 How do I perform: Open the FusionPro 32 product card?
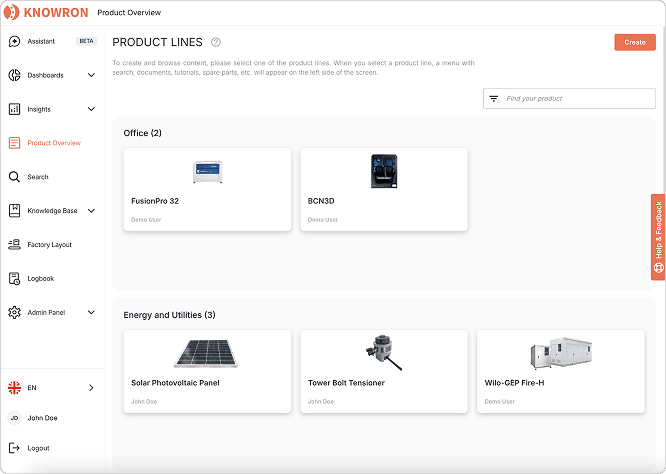point(207,189)
